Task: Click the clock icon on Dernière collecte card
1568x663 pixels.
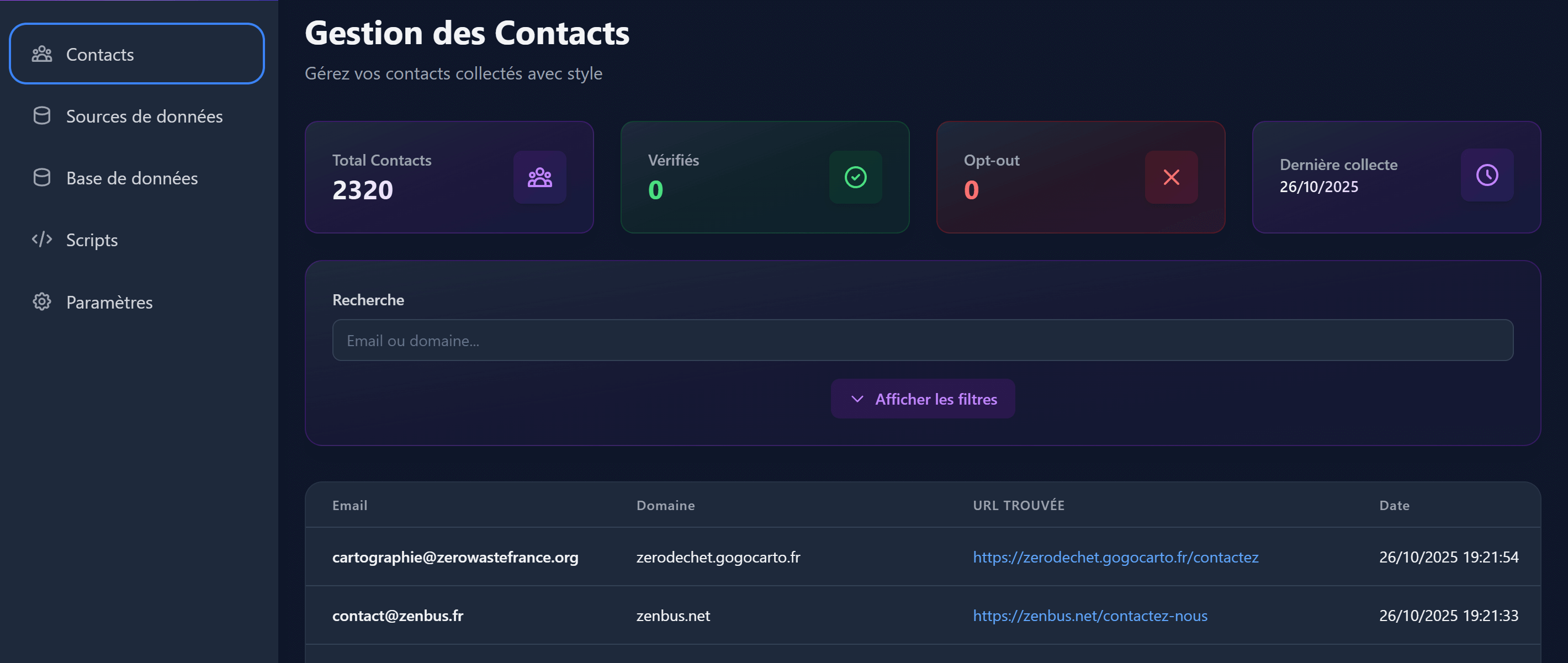Action: point(1486,176)
